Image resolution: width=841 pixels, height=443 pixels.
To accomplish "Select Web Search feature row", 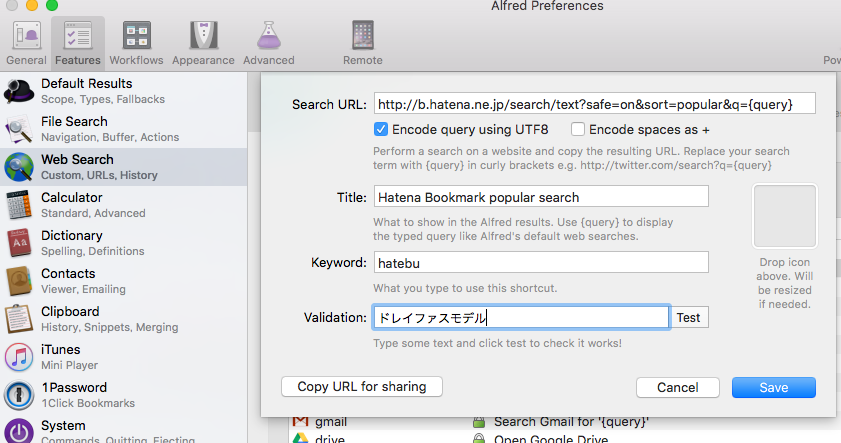I will click(123, 167).
